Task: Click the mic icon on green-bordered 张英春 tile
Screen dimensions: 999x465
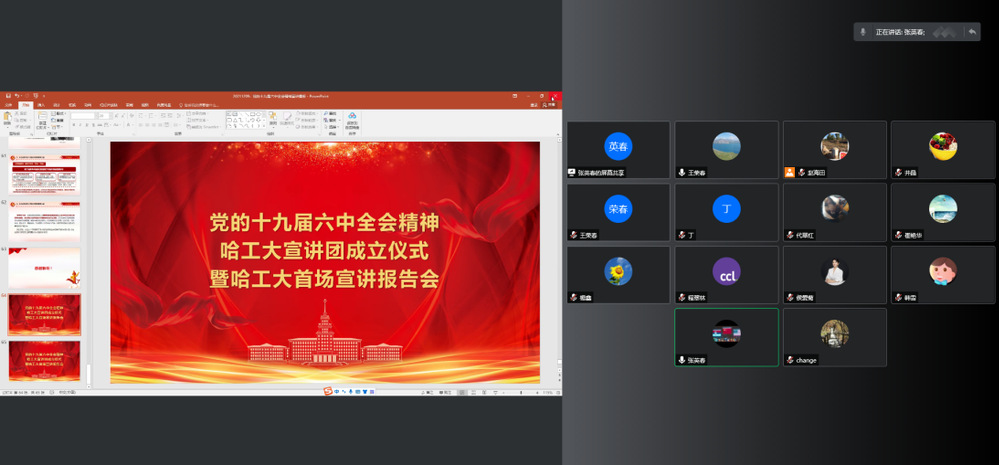Action: pyautogui.click(x=682, y=360)
